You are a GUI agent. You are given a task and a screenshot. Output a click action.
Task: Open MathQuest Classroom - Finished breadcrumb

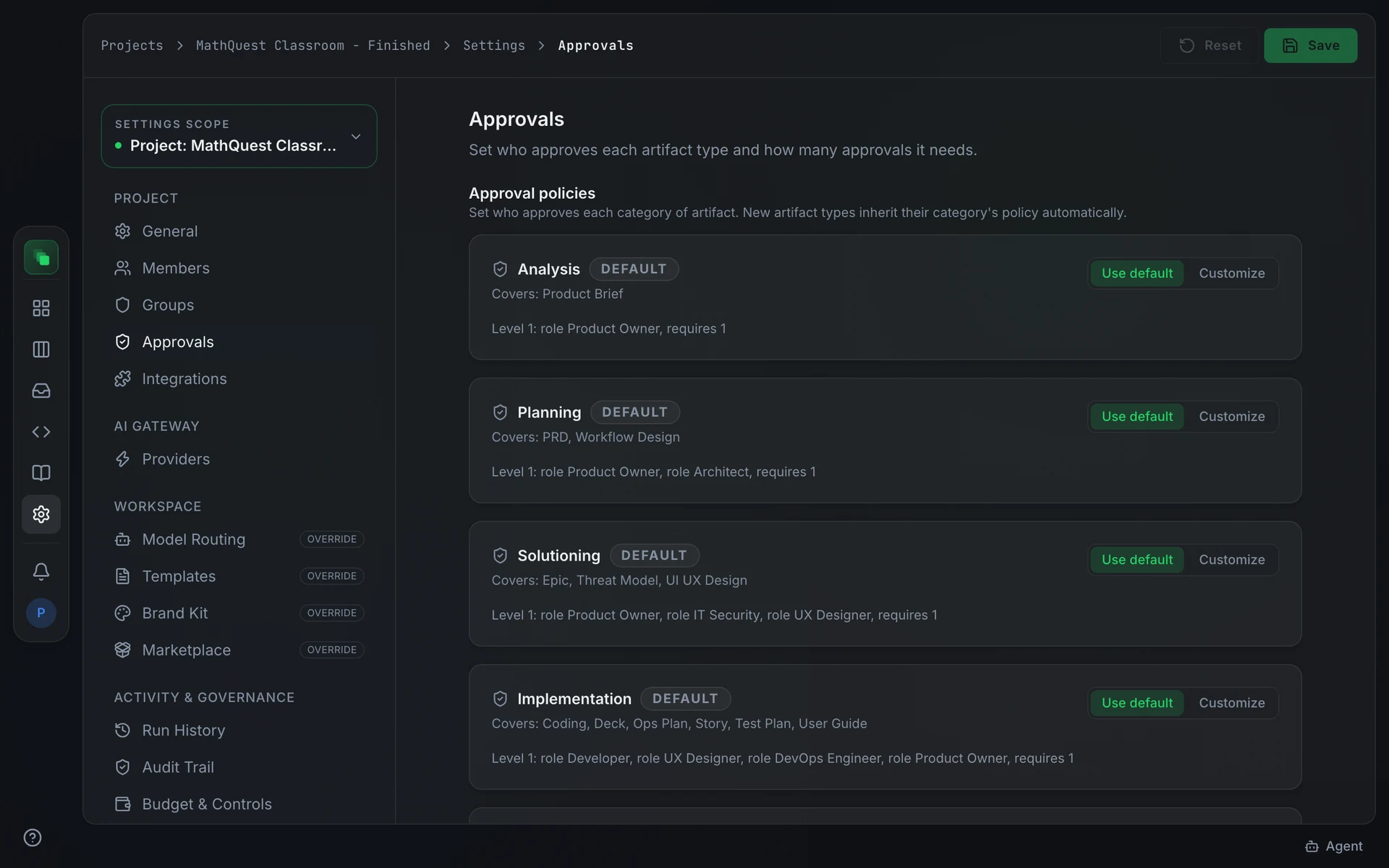pyautogui.click(x=313, y=46)
